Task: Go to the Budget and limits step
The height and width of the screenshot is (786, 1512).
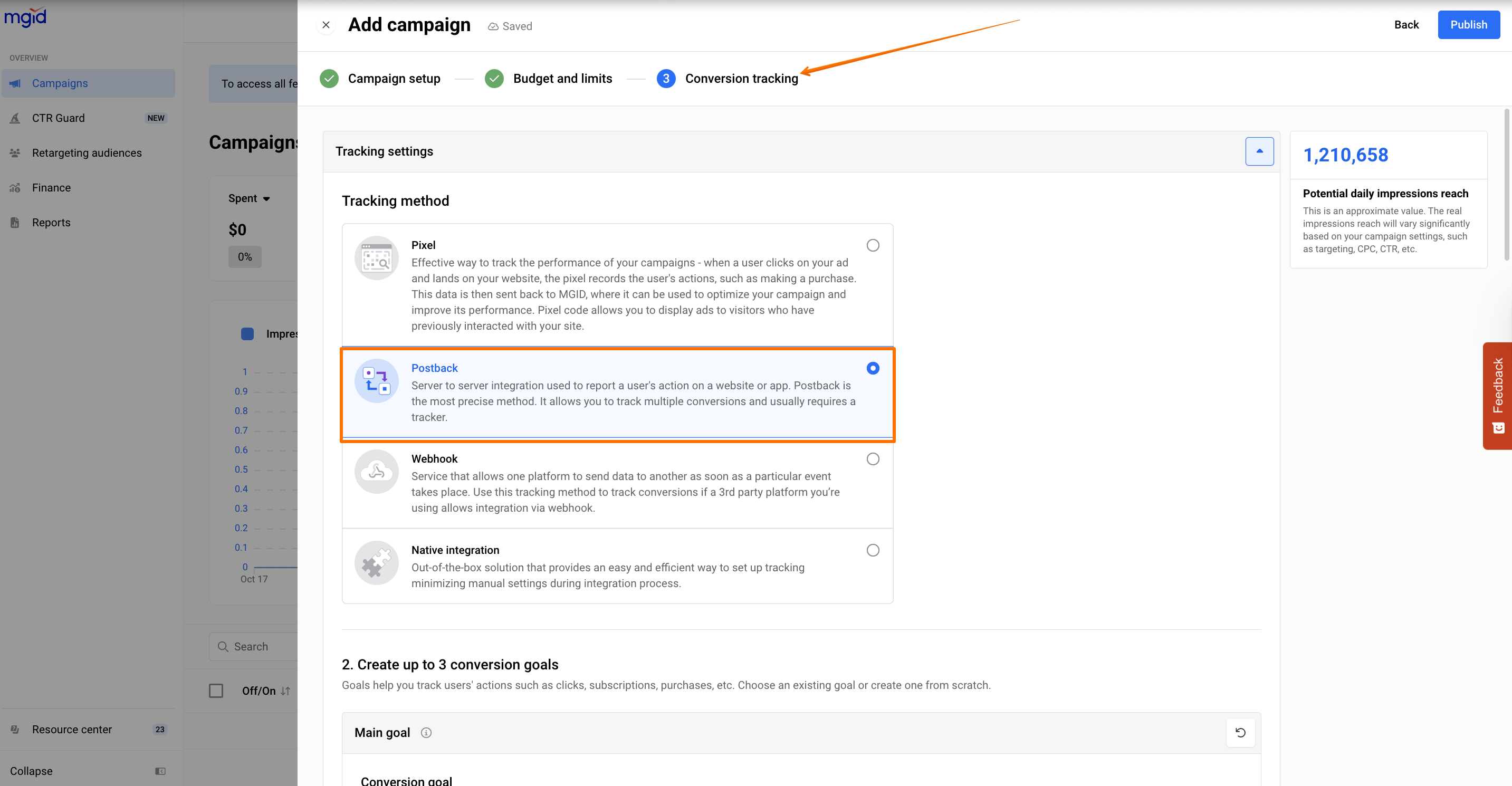Action: point(562,79)
